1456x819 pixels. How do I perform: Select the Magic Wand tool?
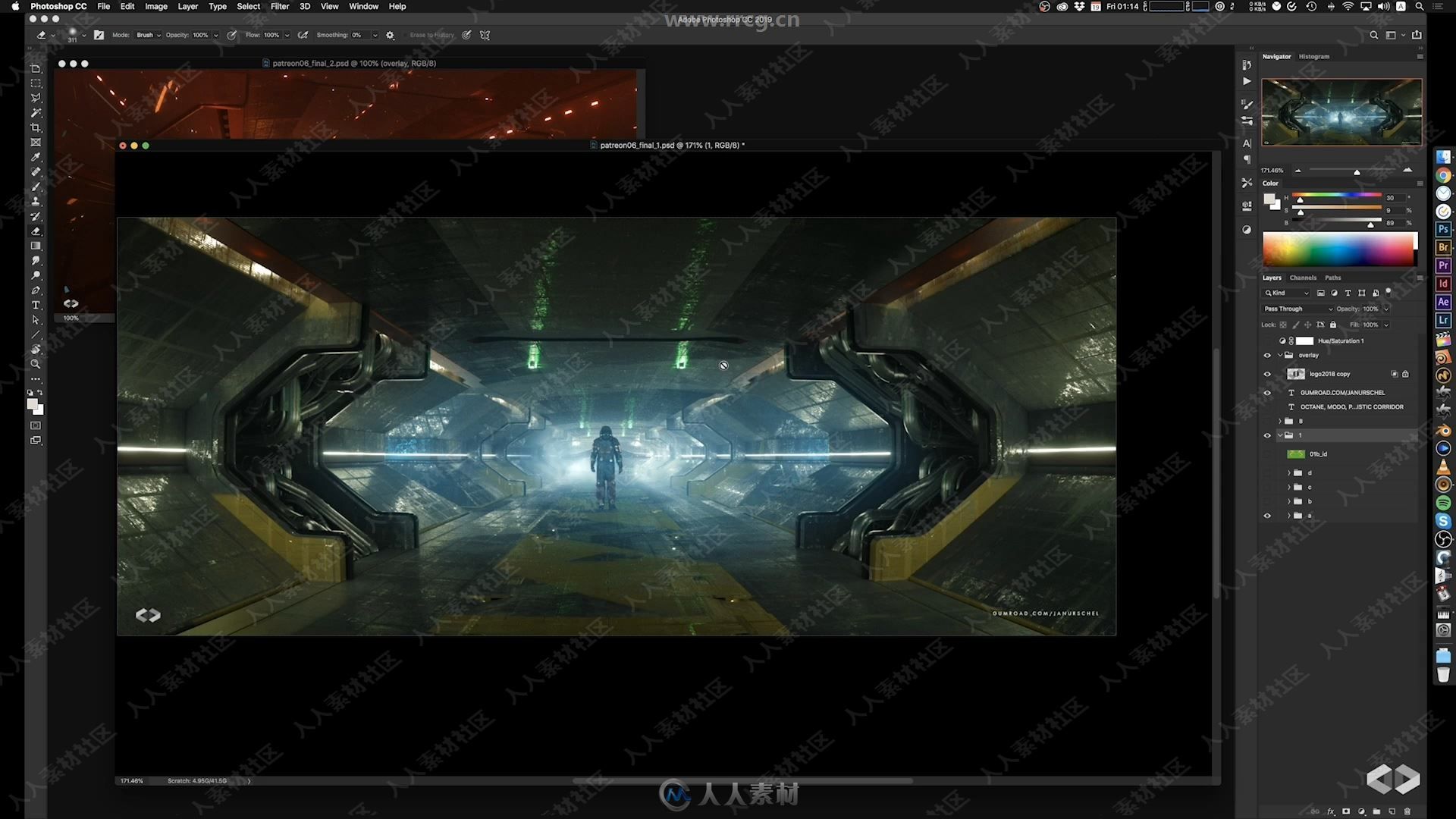[x=36, y=113]
